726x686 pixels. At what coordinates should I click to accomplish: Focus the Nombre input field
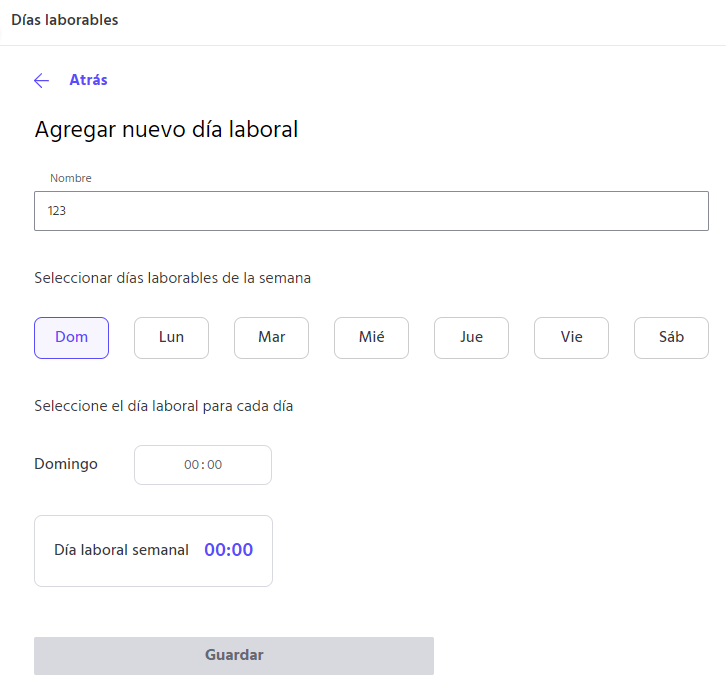tap(371, 211)
